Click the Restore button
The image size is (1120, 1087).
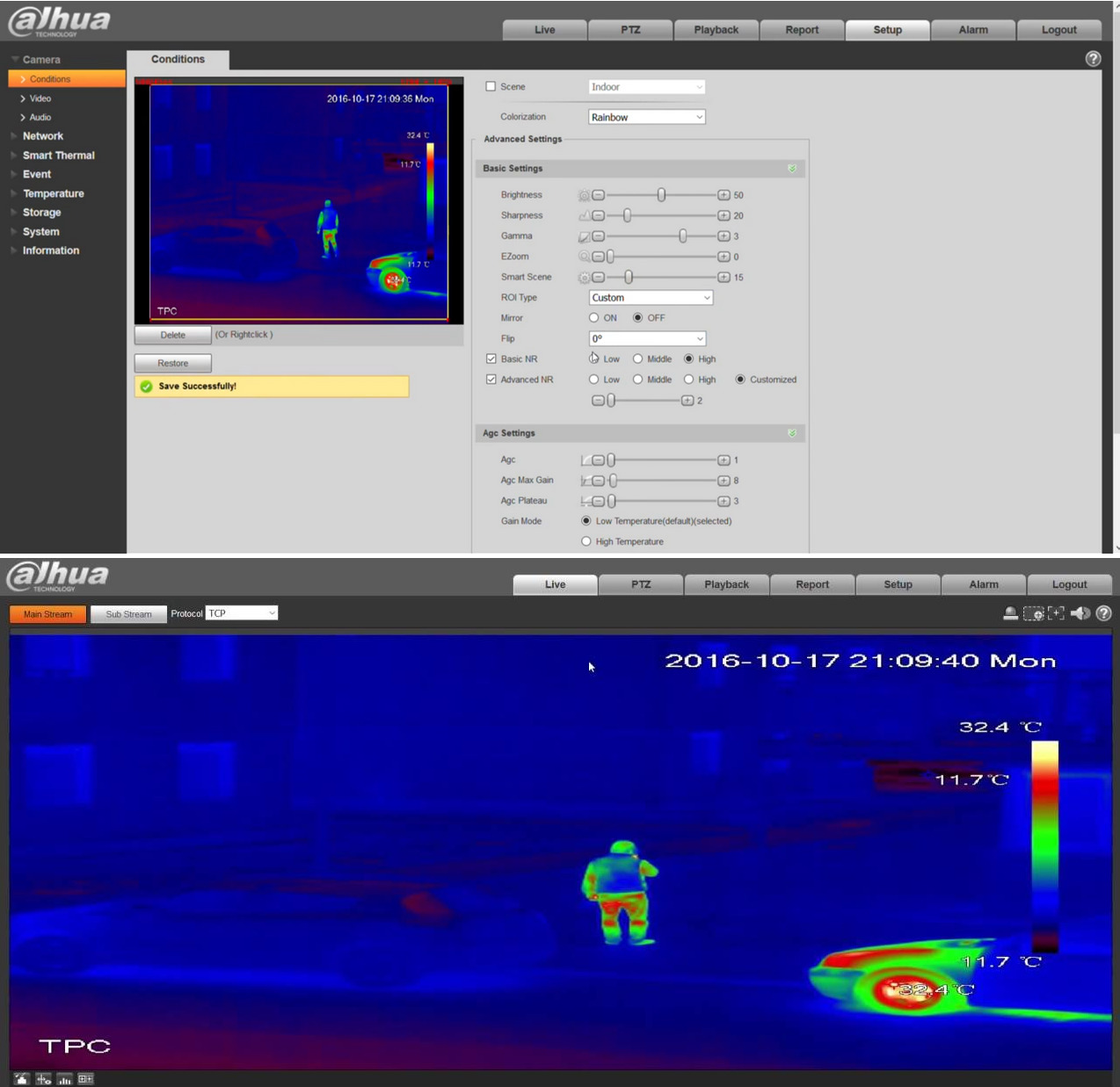click(x=172, y=363)
